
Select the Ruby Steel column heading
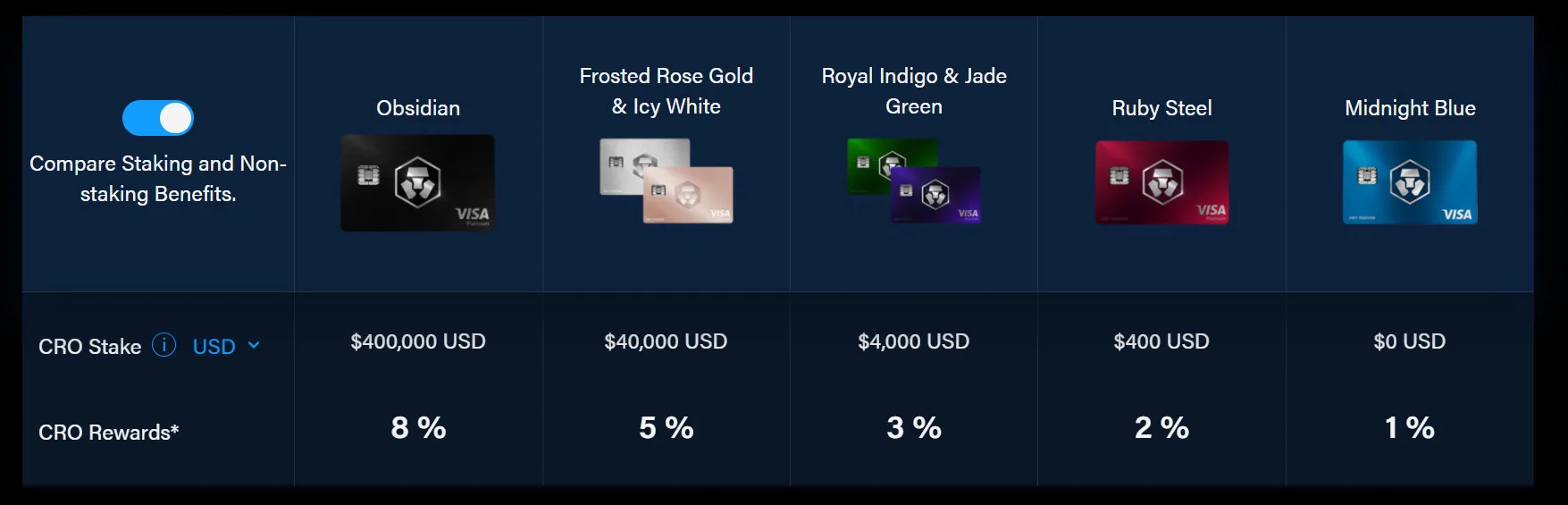coord(1161,108)
